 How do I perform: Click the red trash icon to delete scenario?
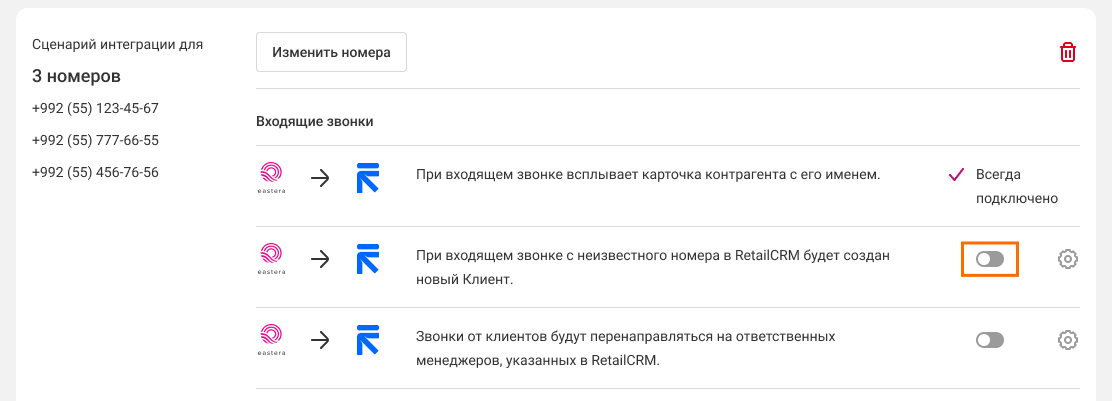(1067, 53)
